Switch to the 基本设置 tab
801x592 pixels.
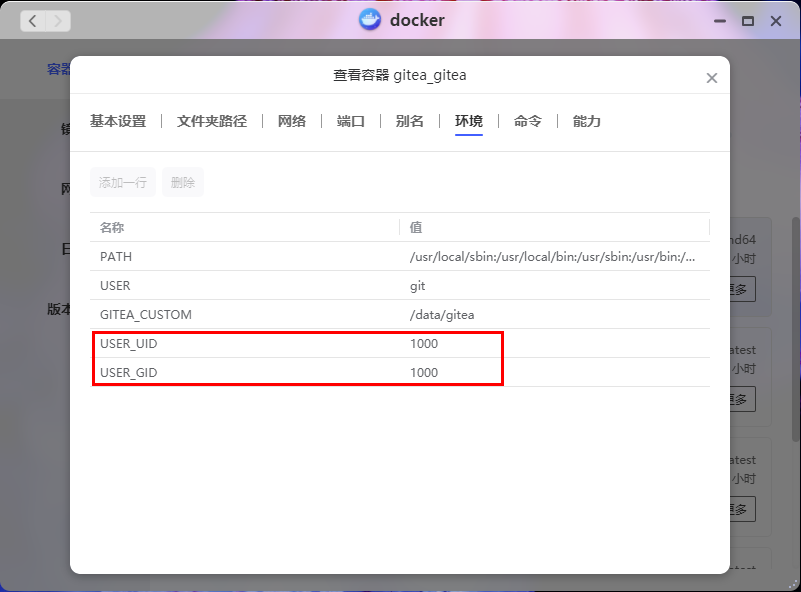coord(118,121)
